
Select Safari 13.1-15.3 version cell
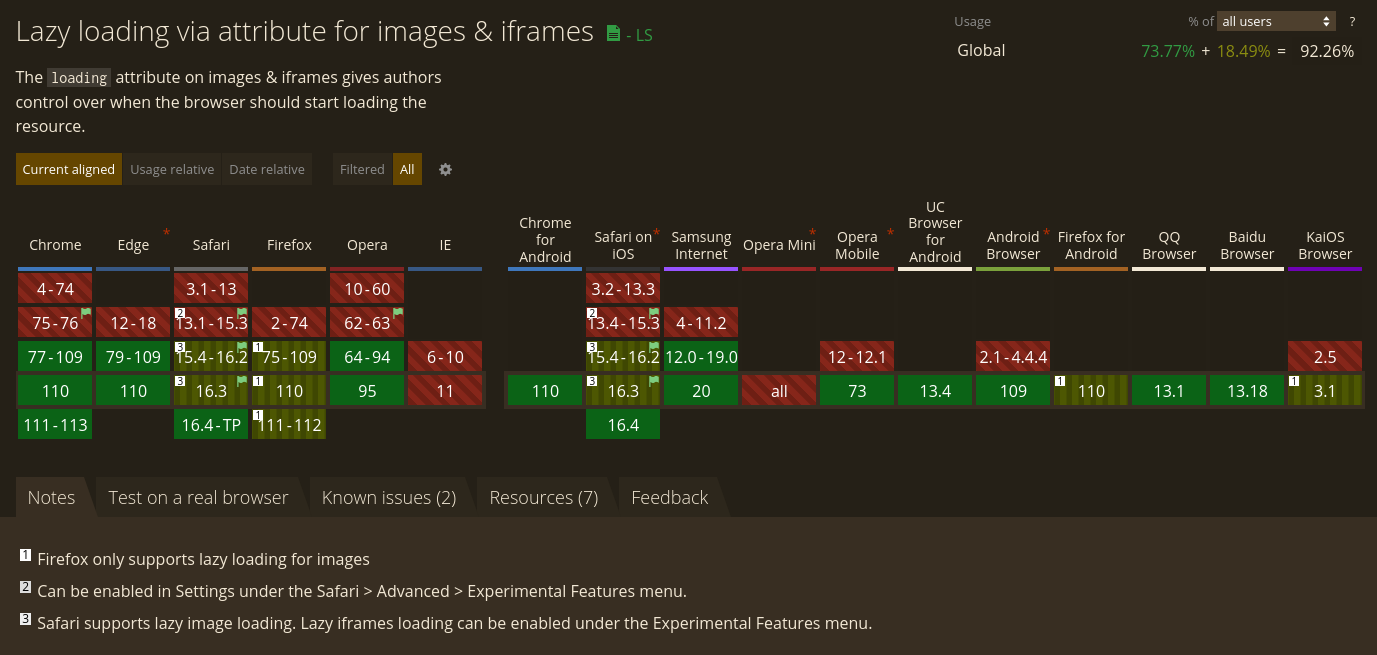[211, 323]
